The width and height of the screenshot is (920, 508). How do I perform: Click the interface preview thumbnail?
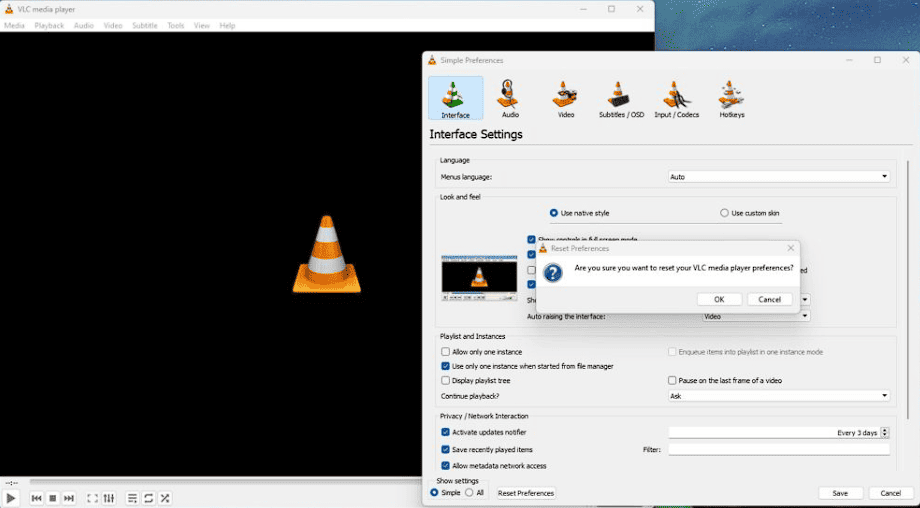click(x=479, y=278)
